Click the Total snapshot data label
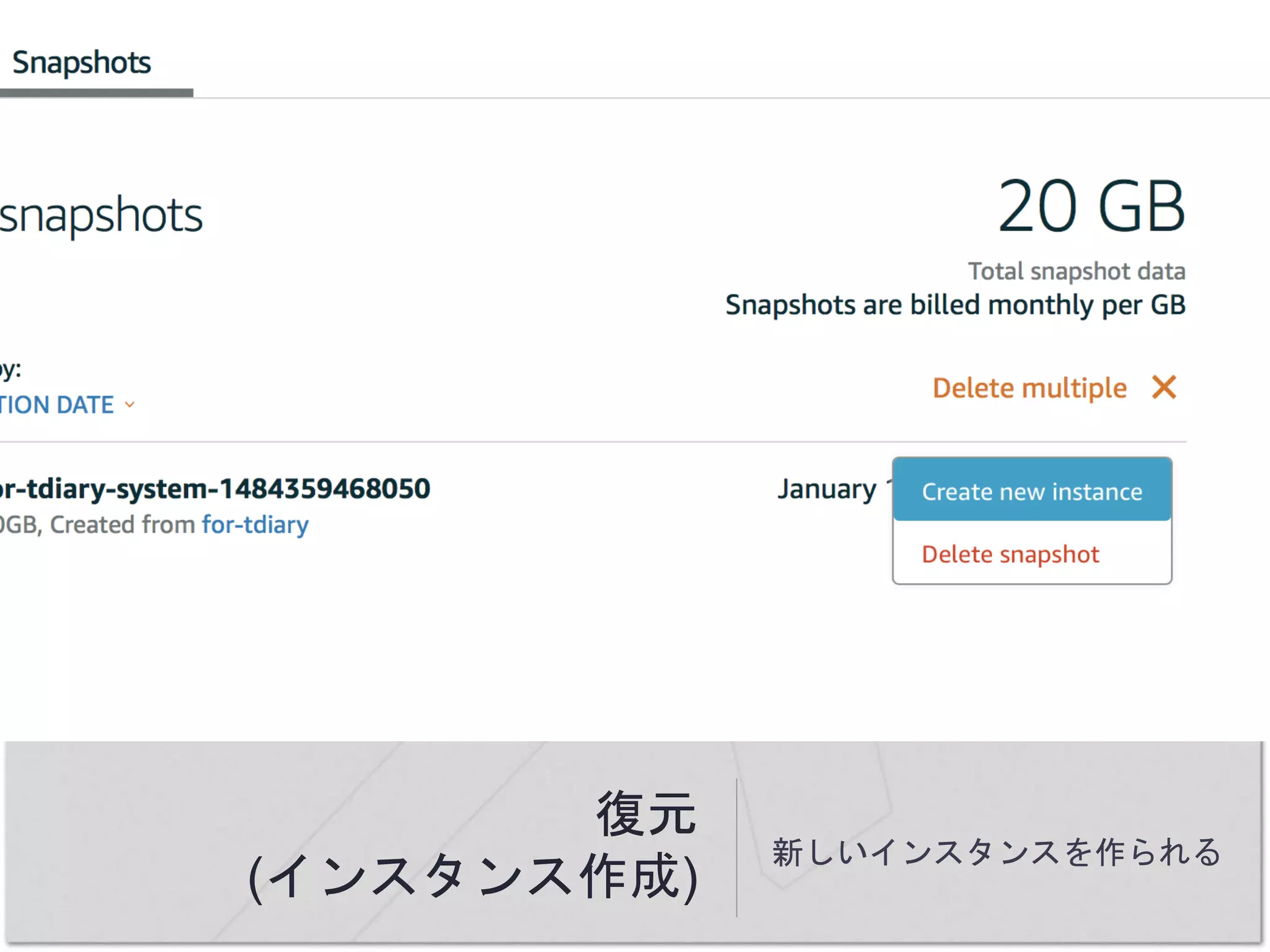 tap(1077, 271)
